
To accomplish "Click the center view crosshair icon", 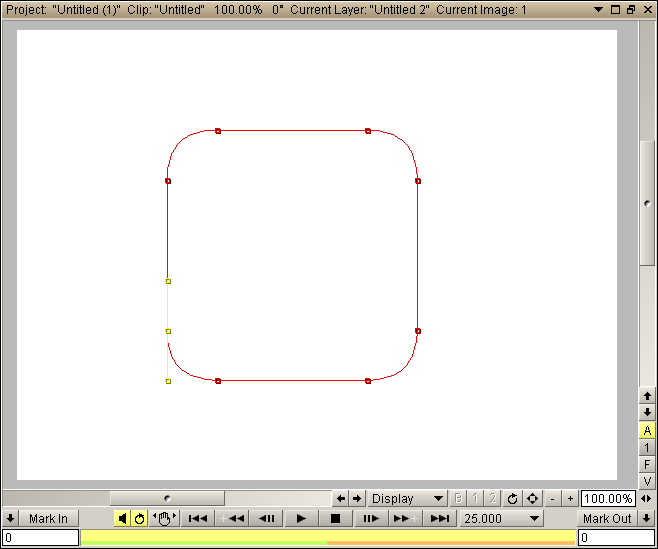I will pyautogui.click(x=532, y=498).
